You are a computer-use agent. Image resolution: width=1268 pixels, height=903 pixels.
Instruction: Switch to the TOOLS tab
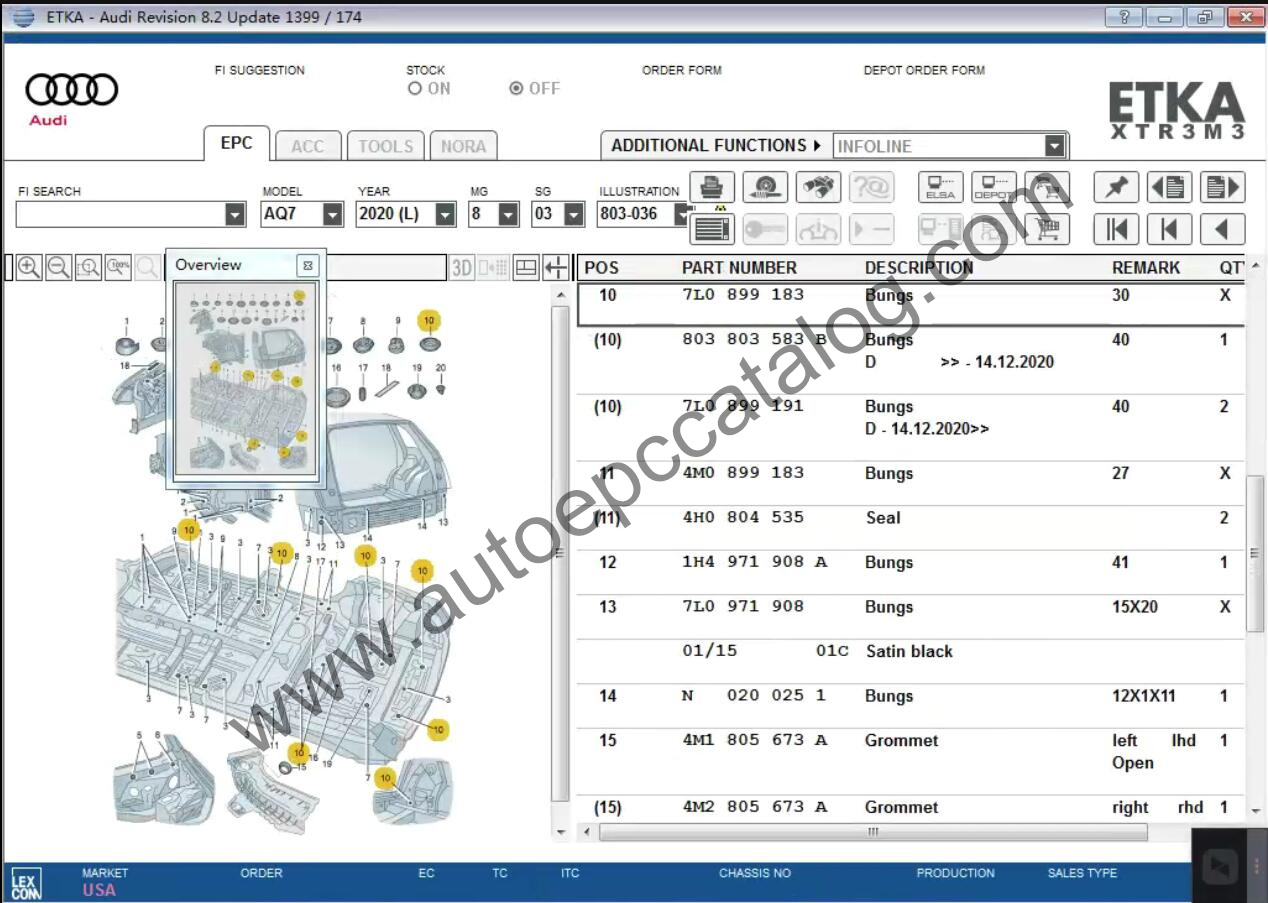(386, 146)
